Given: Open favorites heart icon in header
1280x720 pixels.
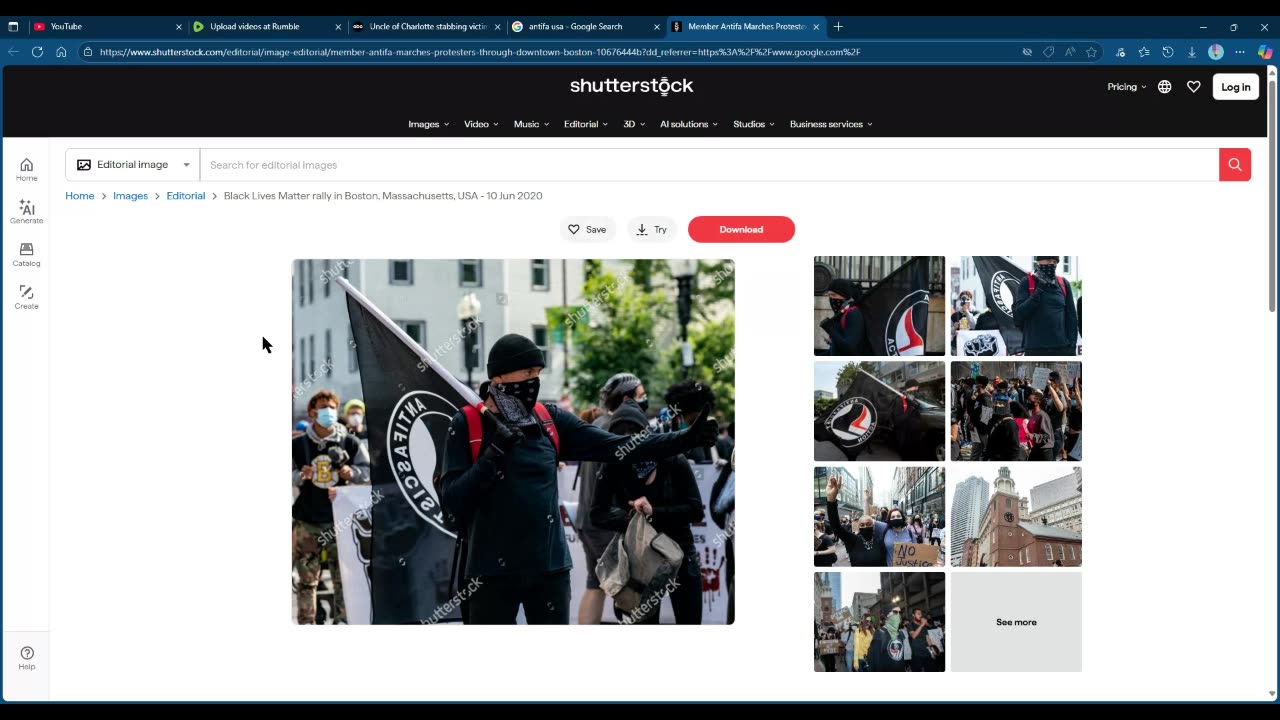Looking at the screenshot, I should [x=1193, y=87].
